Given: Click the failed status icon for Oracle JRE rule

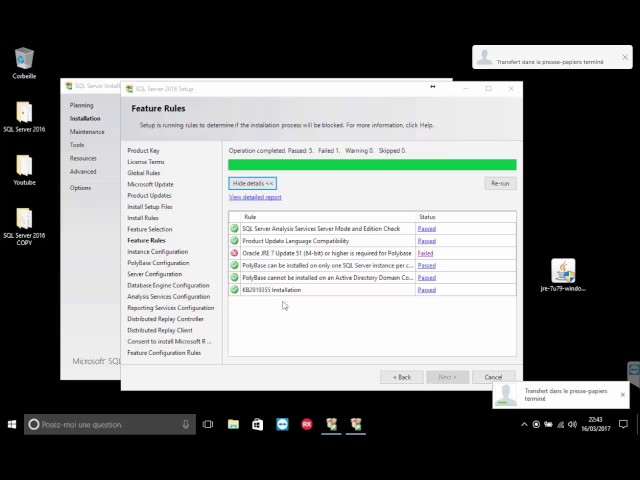Looking at the screenshot, I should point(234,253).
